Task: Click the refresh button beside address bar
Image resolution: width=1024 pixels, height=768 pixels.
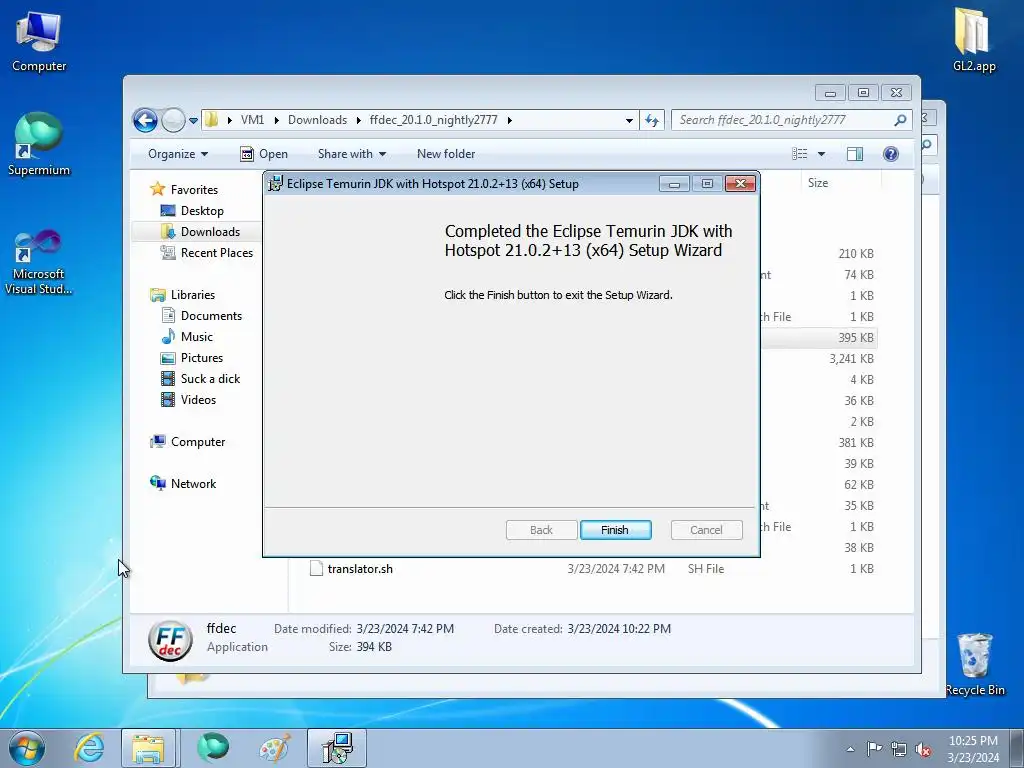Action: click(652, 120)
